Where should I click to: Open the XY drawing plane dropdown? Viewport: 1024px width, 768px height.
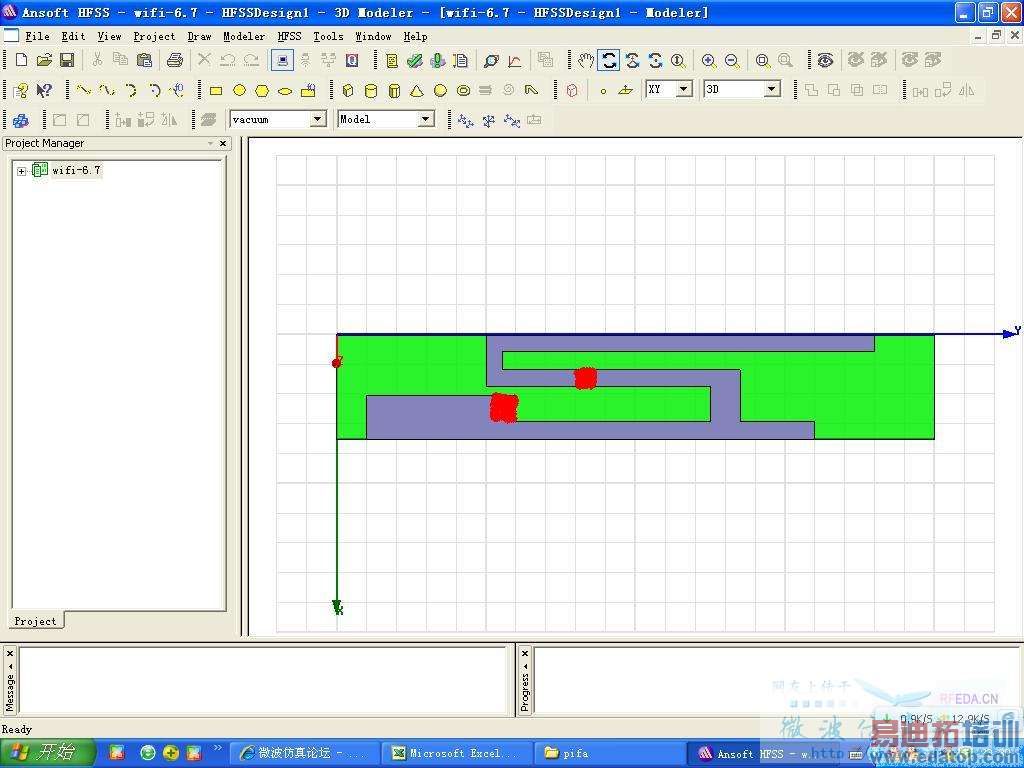point(684,90)
